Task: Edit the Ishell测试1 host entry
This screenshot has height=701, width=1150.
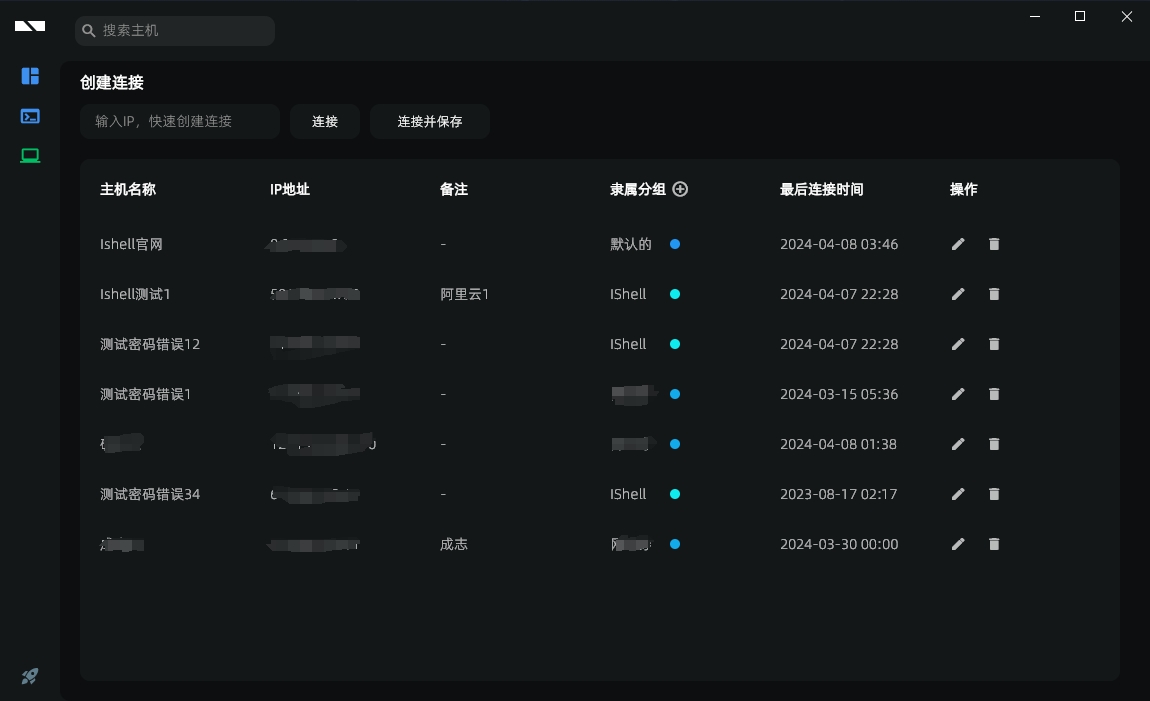Action: pos(958,294)
